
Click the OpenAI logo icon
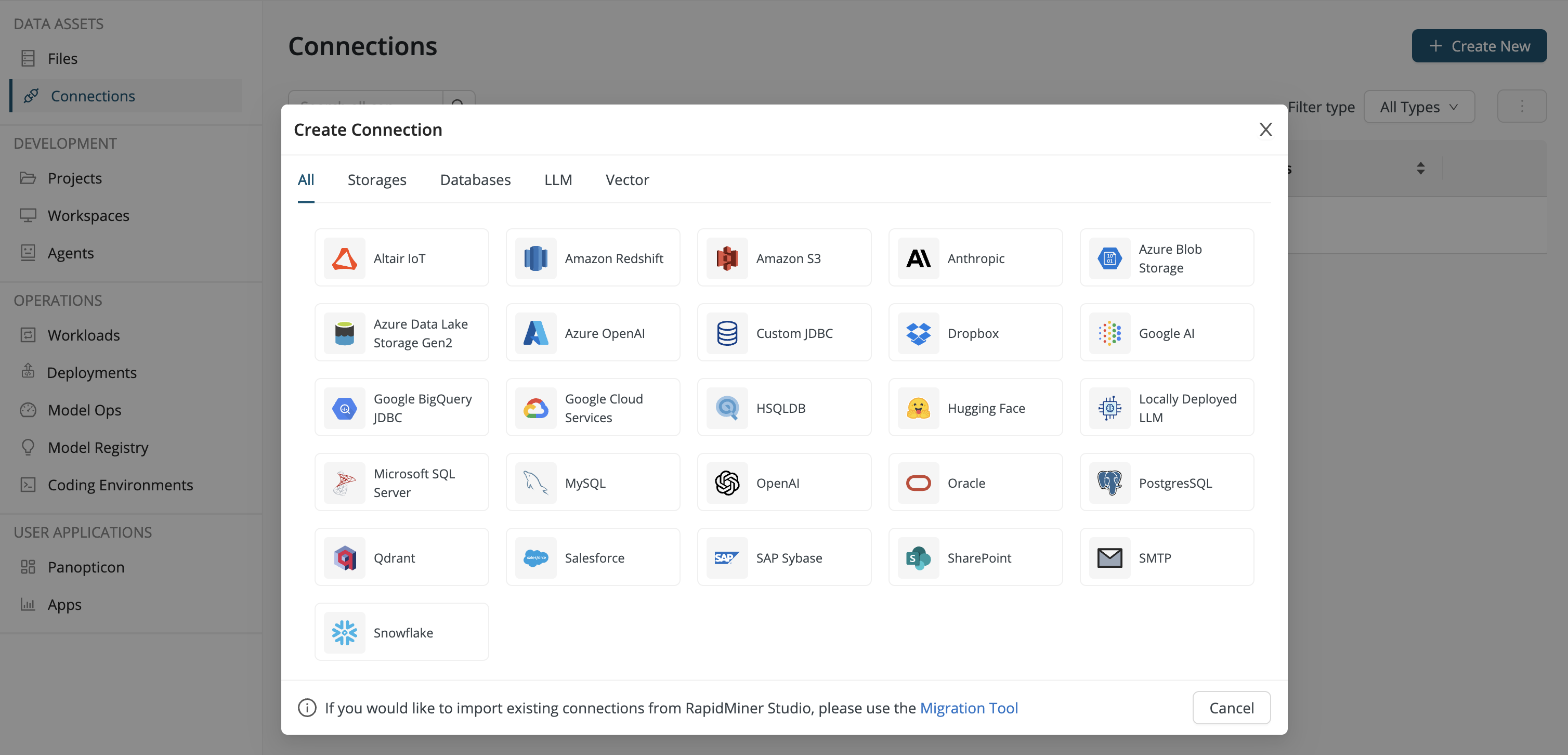(x=727, y=483)
